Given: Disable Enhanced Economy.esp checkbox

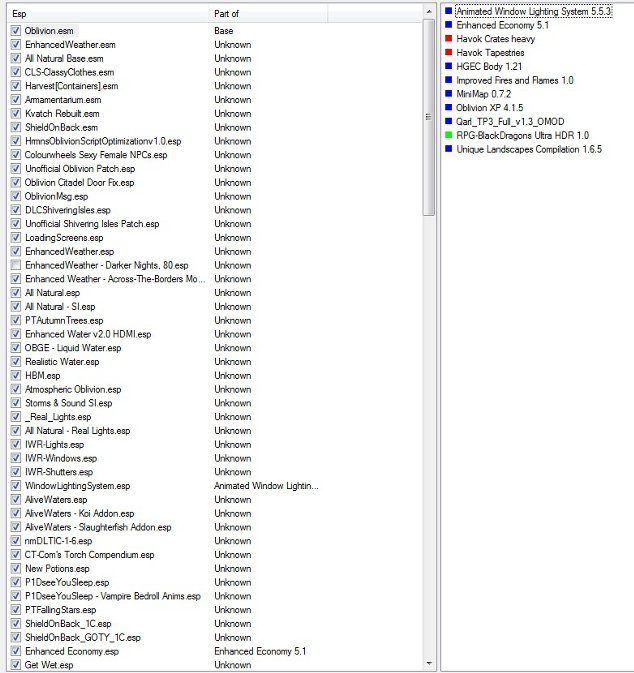Looking at the screenshot, I should [x=16, y=651].
